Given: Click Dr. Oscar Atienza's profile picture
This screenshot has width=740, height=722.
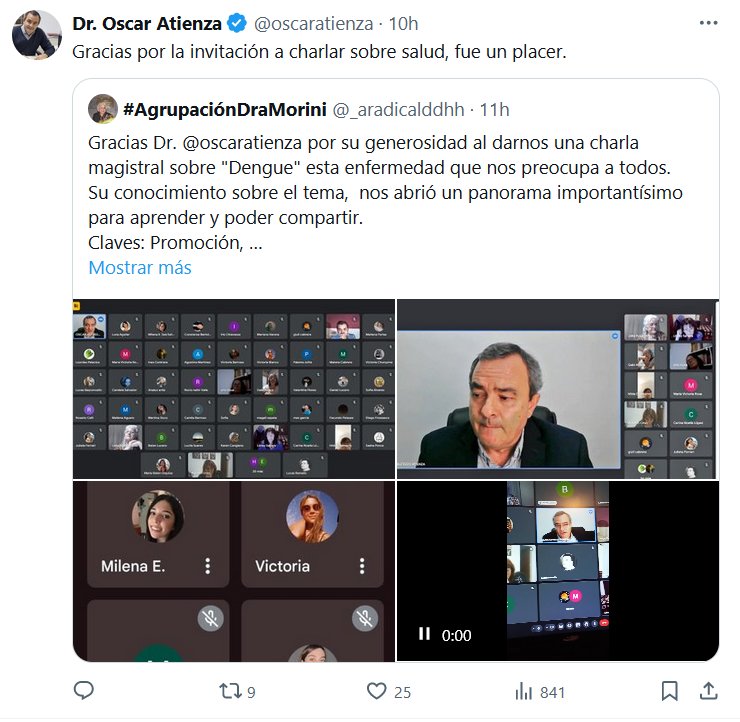Looking at the screenshot, I should (37, 35).
